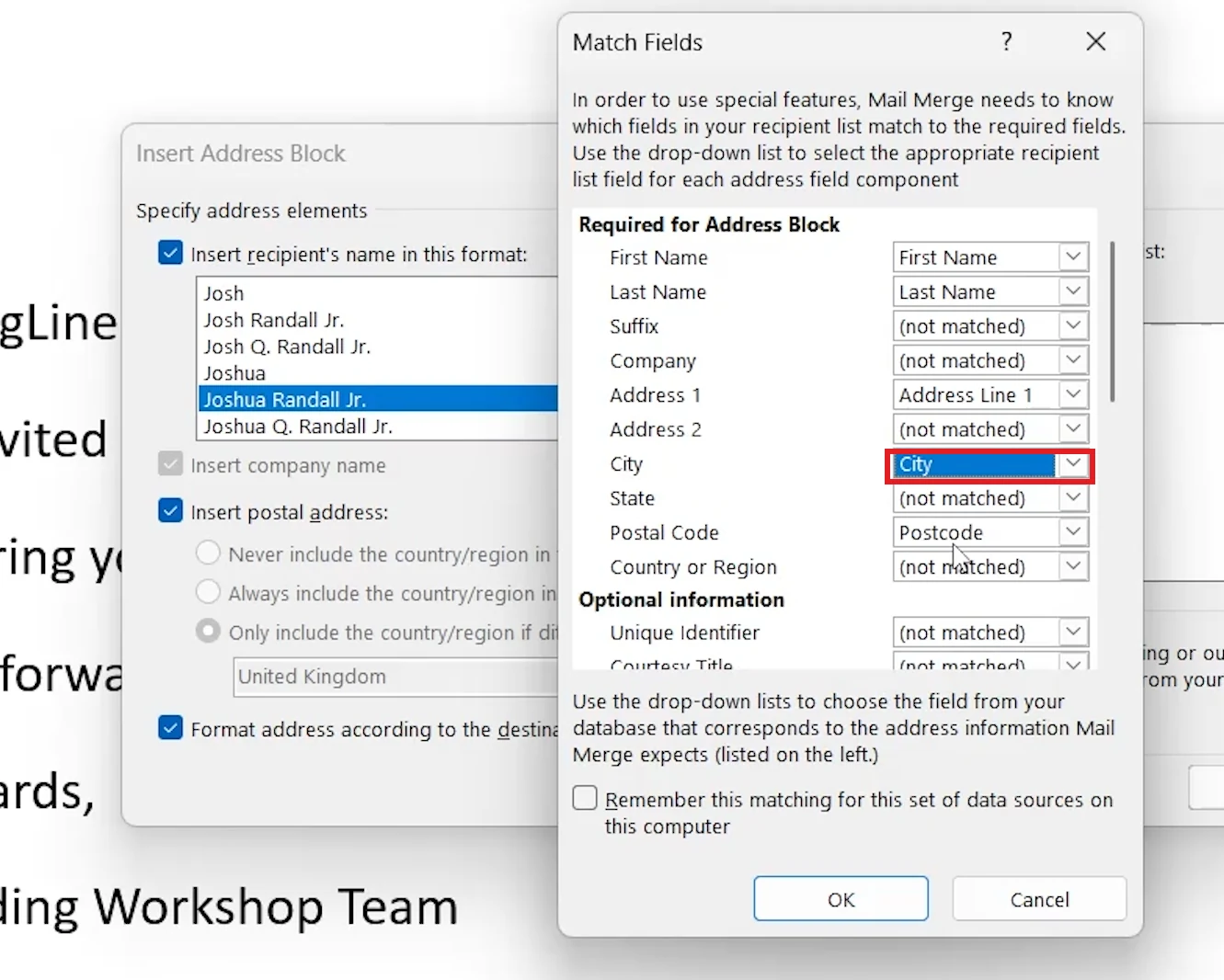Toggle Insert company name checkbox
Image resolution: width=1224 pixels, height=980 pixels.
[170, 463]
